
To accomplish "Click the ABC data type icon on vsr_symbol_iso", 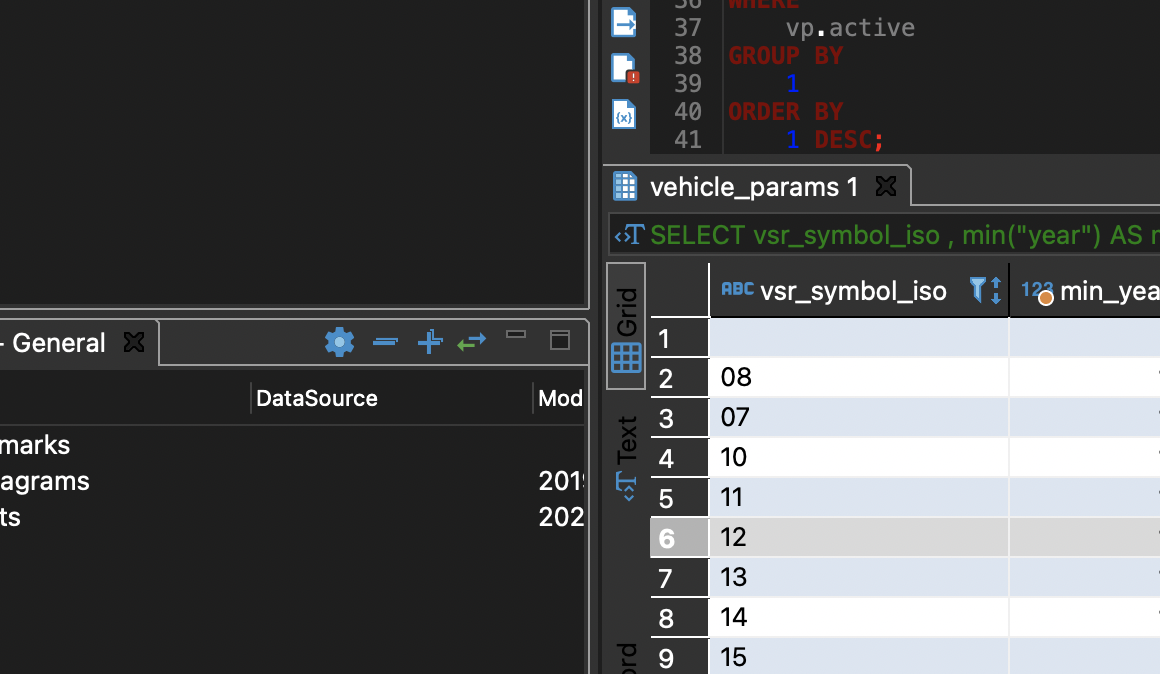I will pos(737,291).
